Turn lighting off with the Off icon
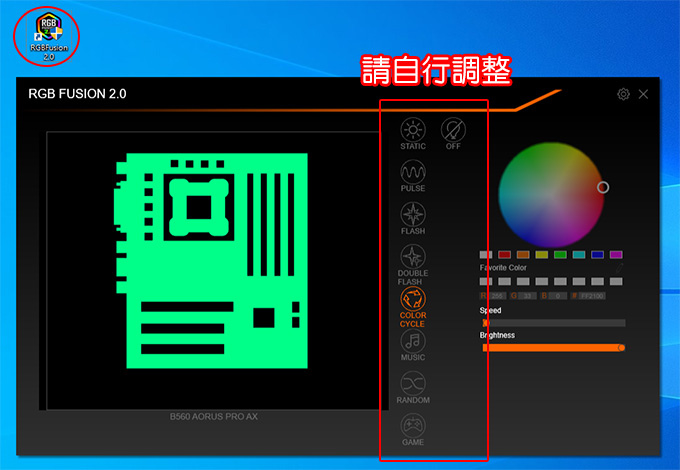The height and width of the screenshot is (470, 680). [453, 134]
